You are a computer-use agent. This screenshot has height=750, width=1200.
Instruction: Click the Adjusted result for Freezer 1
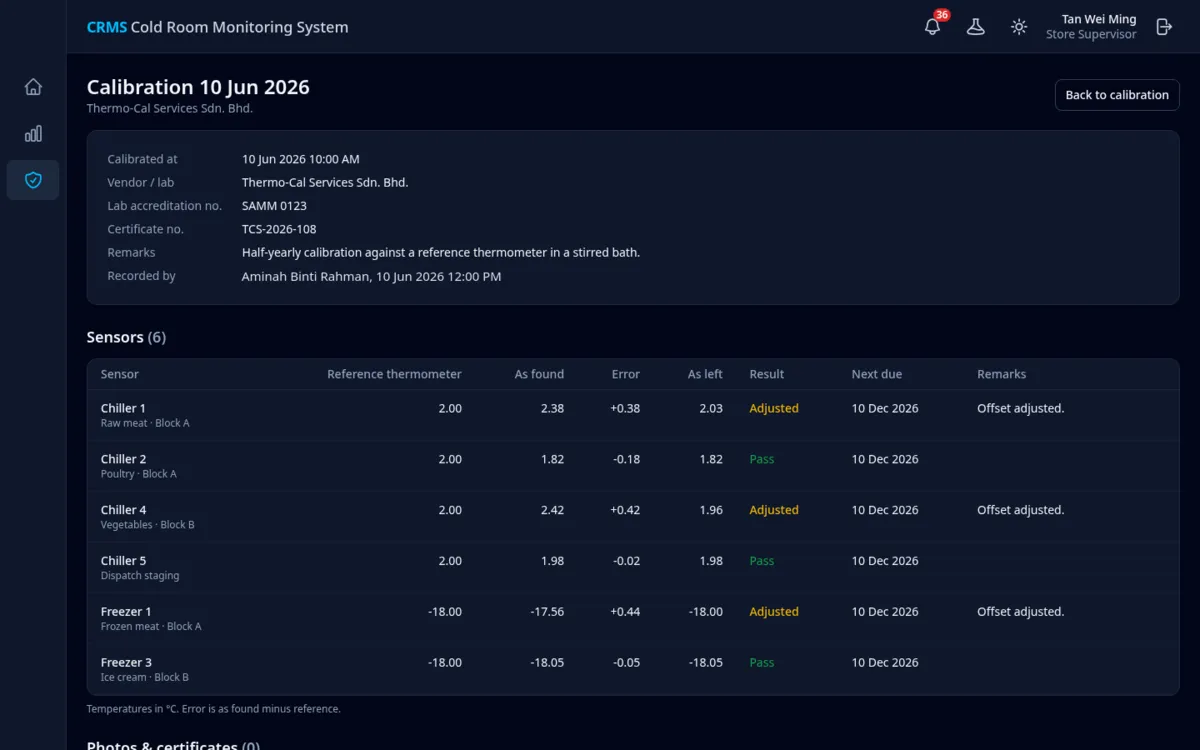(774, 611)
